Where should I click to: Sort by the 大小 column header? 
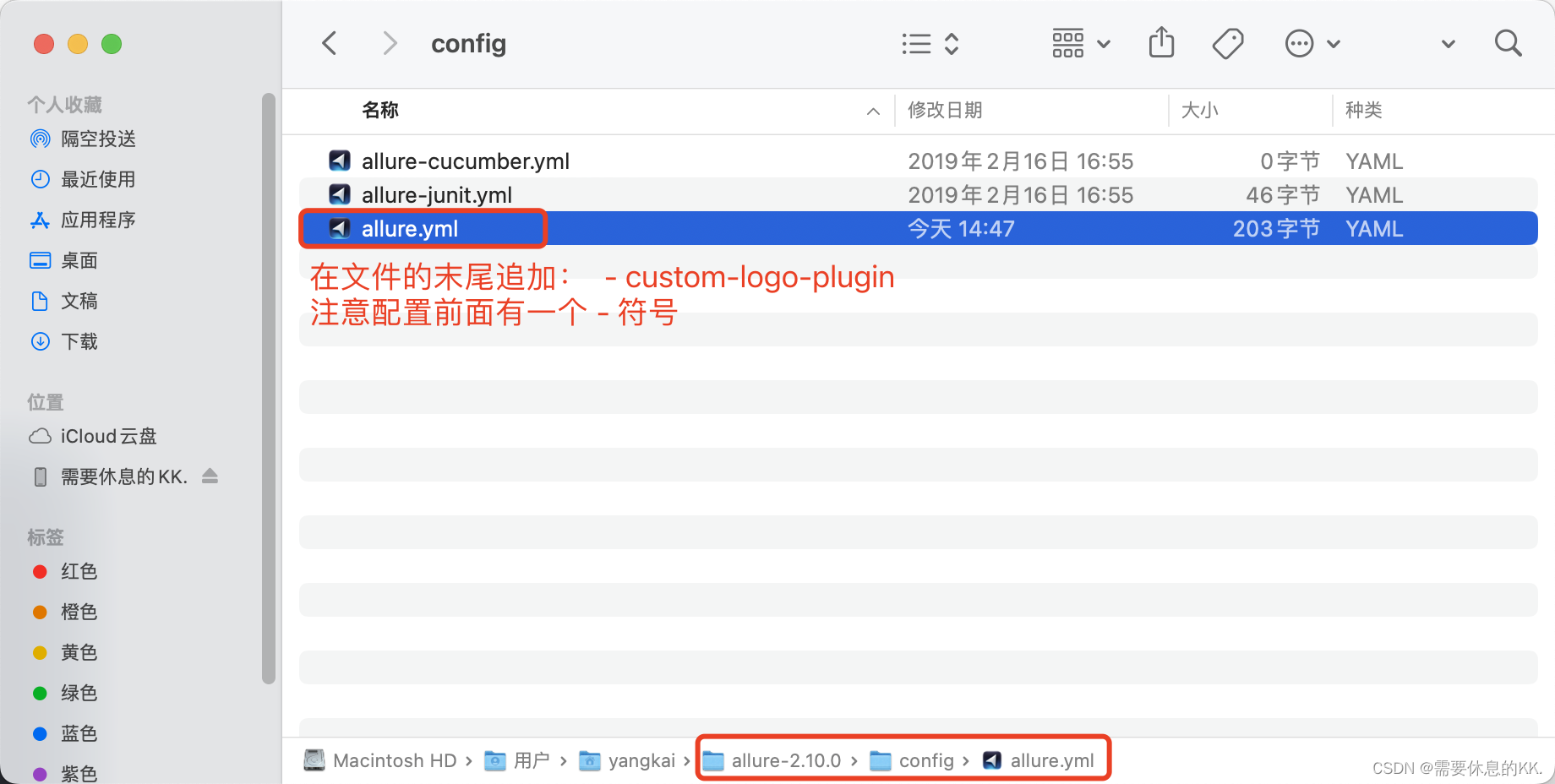(1199, 110)
